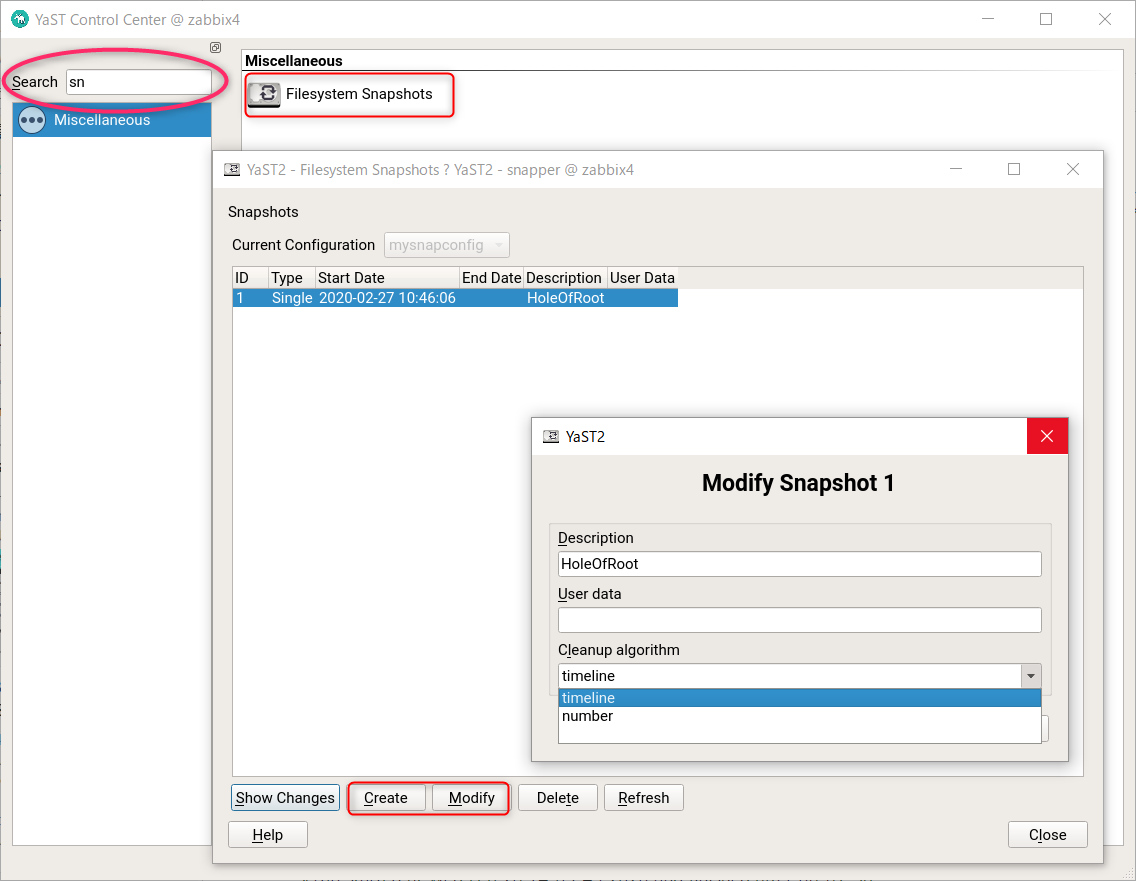This screenshot has height=881, width=1136.
Task: Click the Show Changes button
Action: (x=285, y=798)
